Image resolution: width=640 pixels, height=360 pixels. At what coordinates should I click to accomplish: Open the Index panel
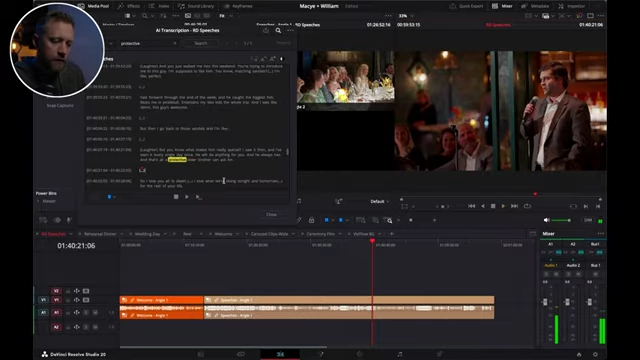click(159, 6)
